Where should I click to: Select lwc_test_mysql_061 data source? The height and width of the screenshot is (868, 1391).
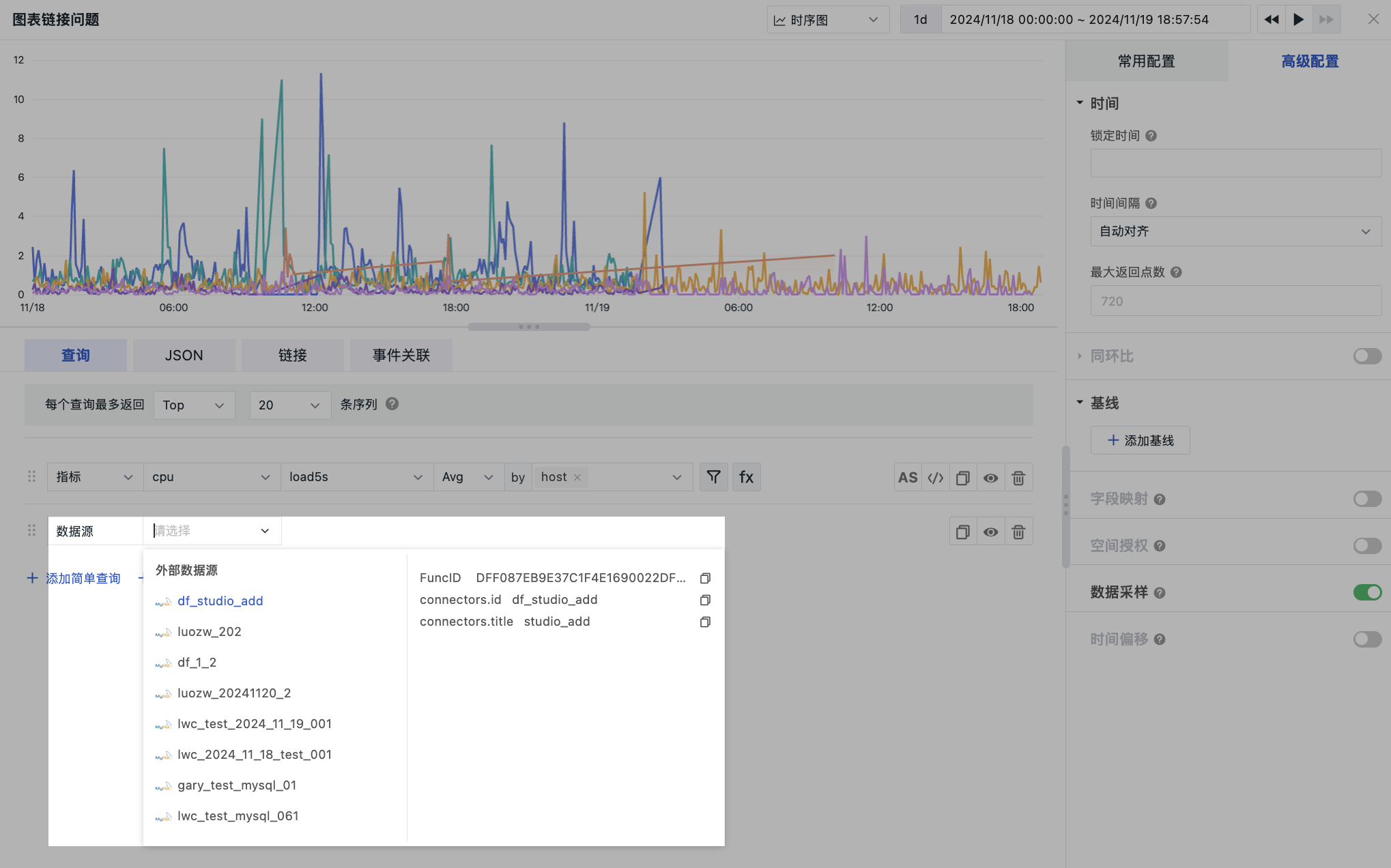238,816
